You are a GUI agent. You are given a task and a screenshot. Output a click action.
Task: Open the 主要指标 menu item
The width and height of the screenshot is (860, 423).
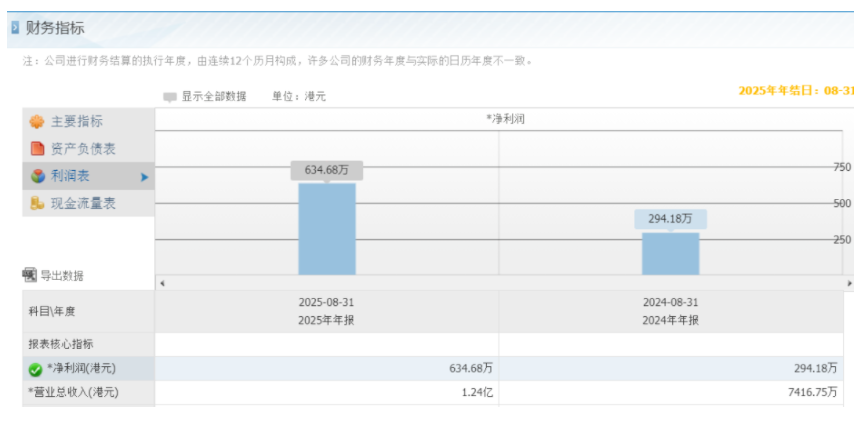click(88, 122)
